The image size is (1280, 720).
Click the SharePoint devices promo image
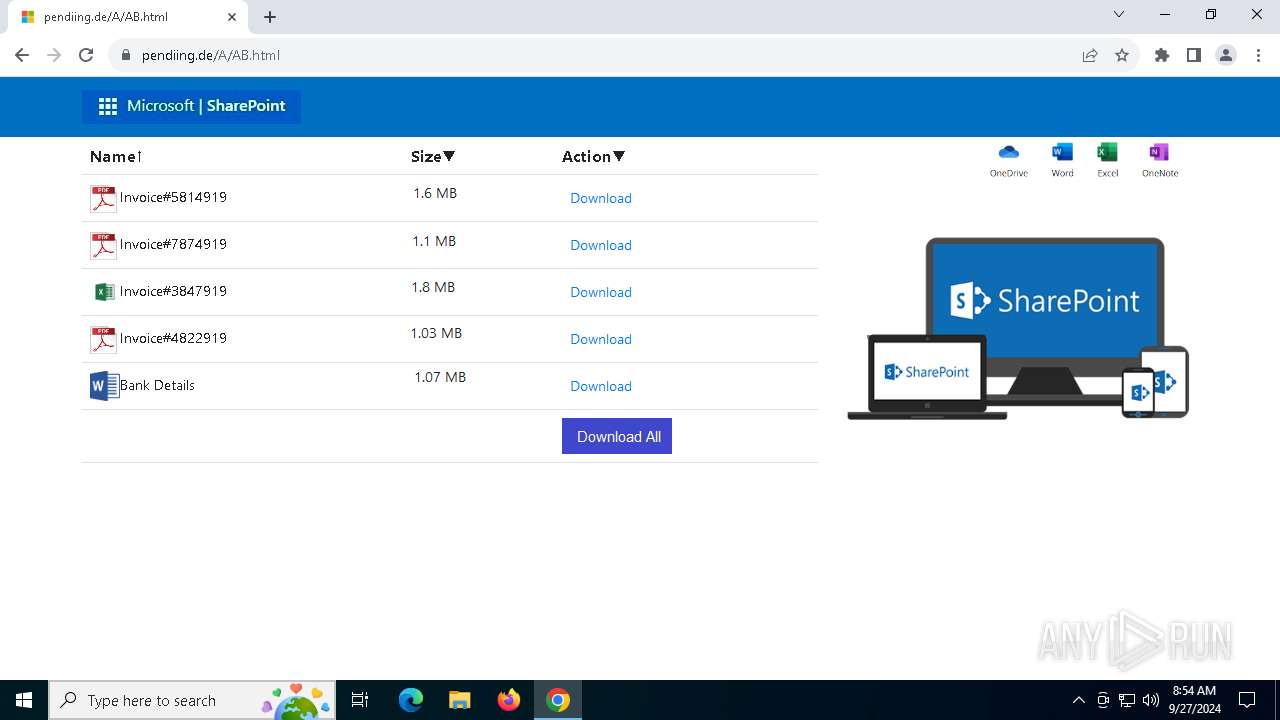[x=1018, y=328]
